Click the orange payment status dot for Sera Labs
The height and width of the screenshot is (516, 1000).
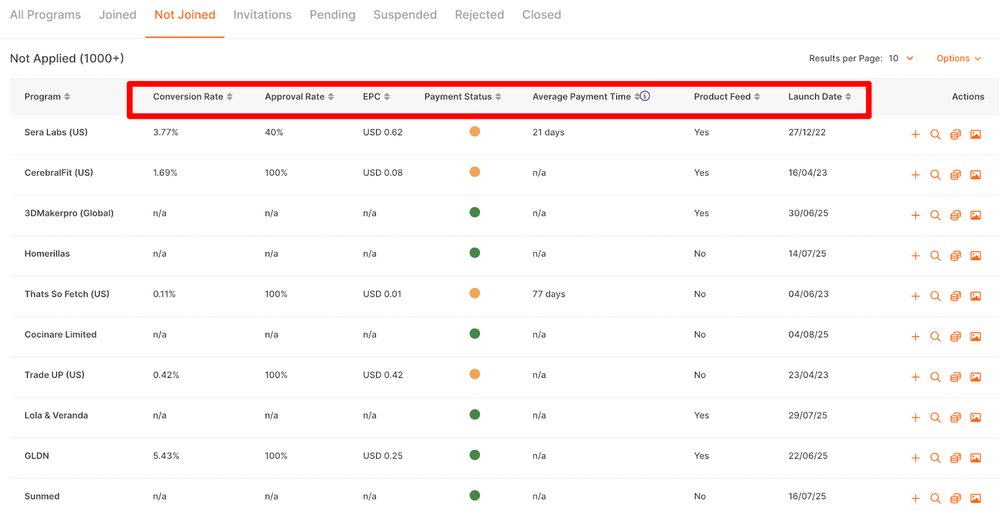474,131
